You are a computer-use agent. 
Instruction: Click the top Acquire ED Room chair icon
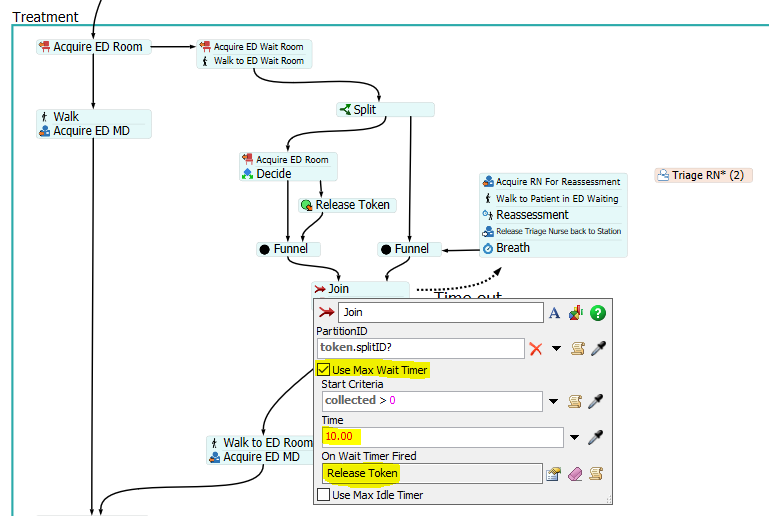(x=45, y=47)
